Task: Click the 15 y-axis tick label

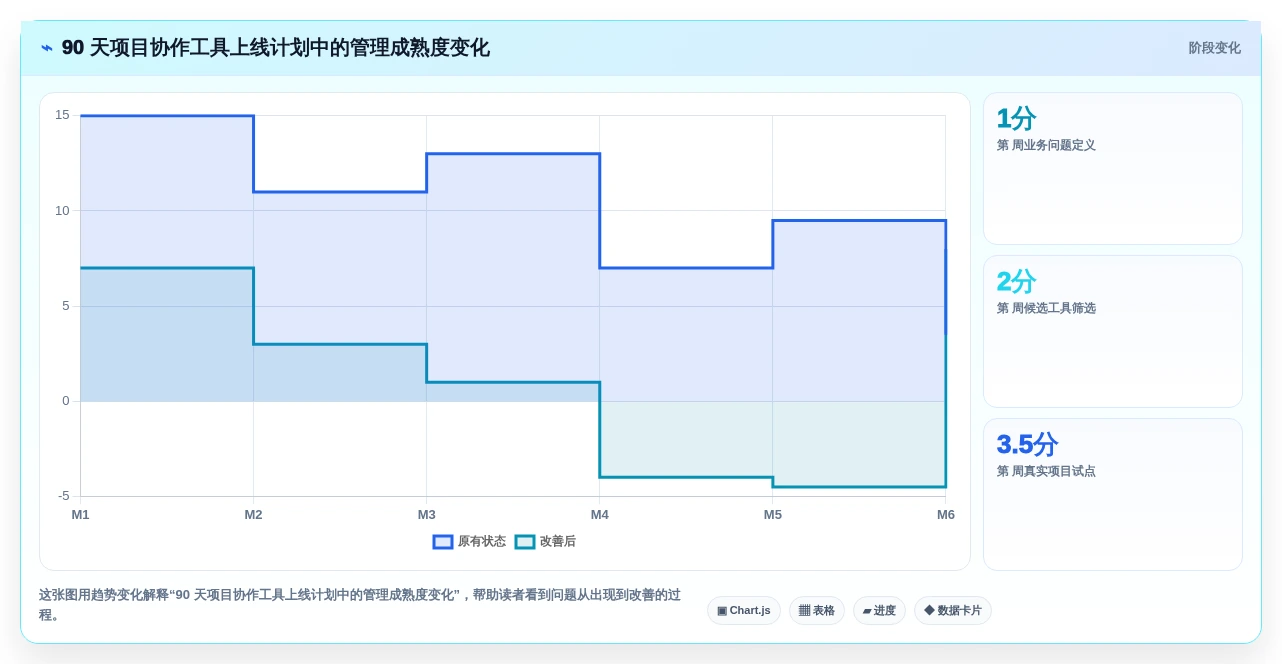Action: pyautogui.click(x=62, y=115)
